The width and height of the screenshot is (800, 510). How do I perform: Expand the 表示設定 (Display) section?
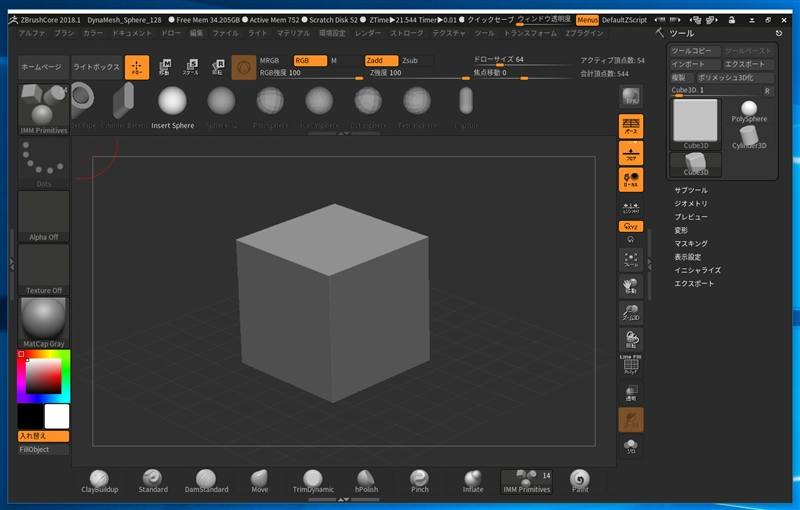click(687, 257)
